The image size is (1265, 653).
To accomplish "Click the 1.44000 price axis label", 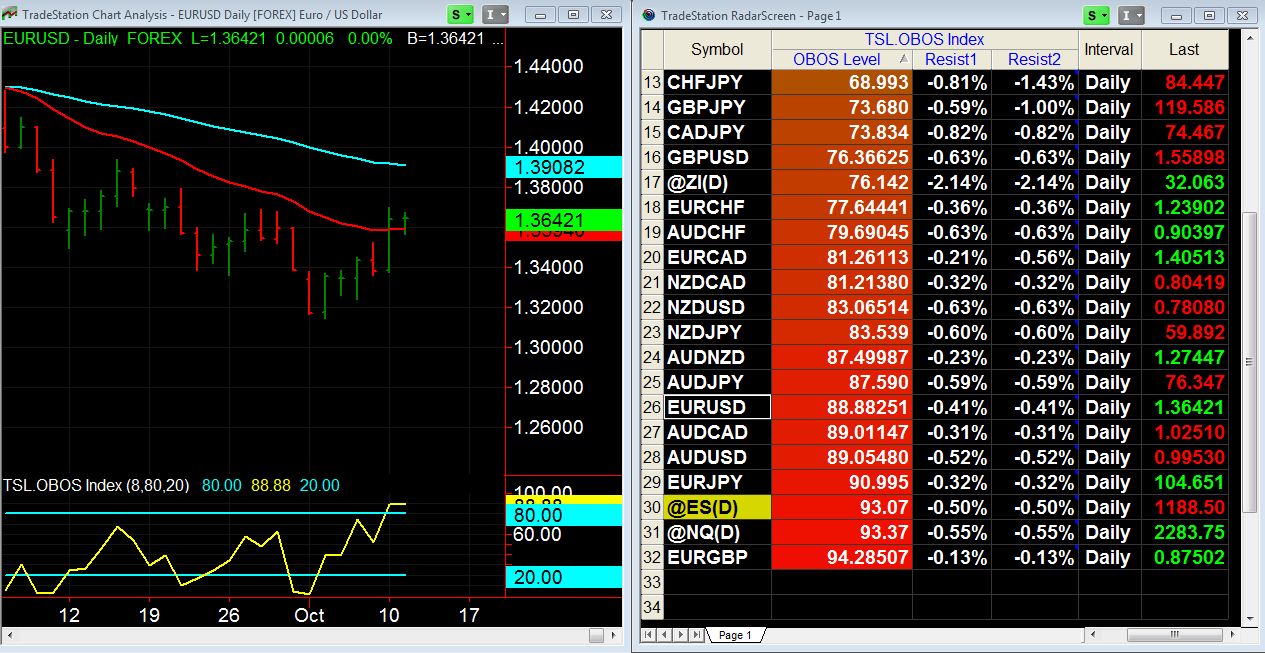I will tap(548, 67).
